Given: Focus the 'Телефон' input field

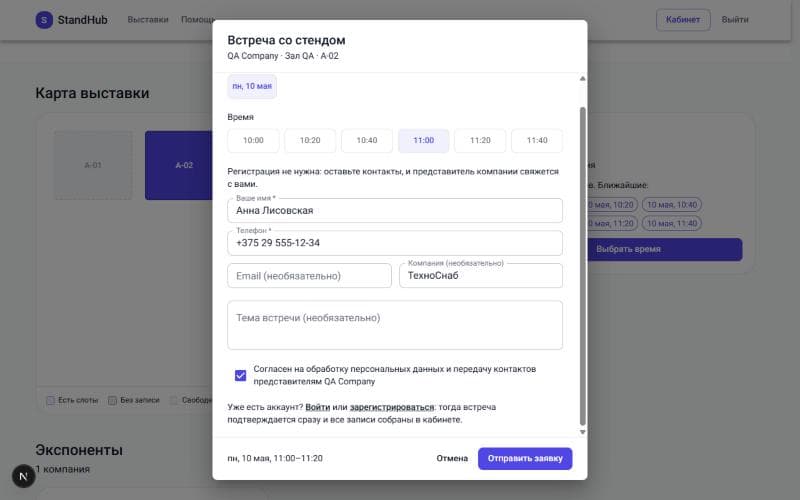Looking at the screenshot, I should (395, 243).
